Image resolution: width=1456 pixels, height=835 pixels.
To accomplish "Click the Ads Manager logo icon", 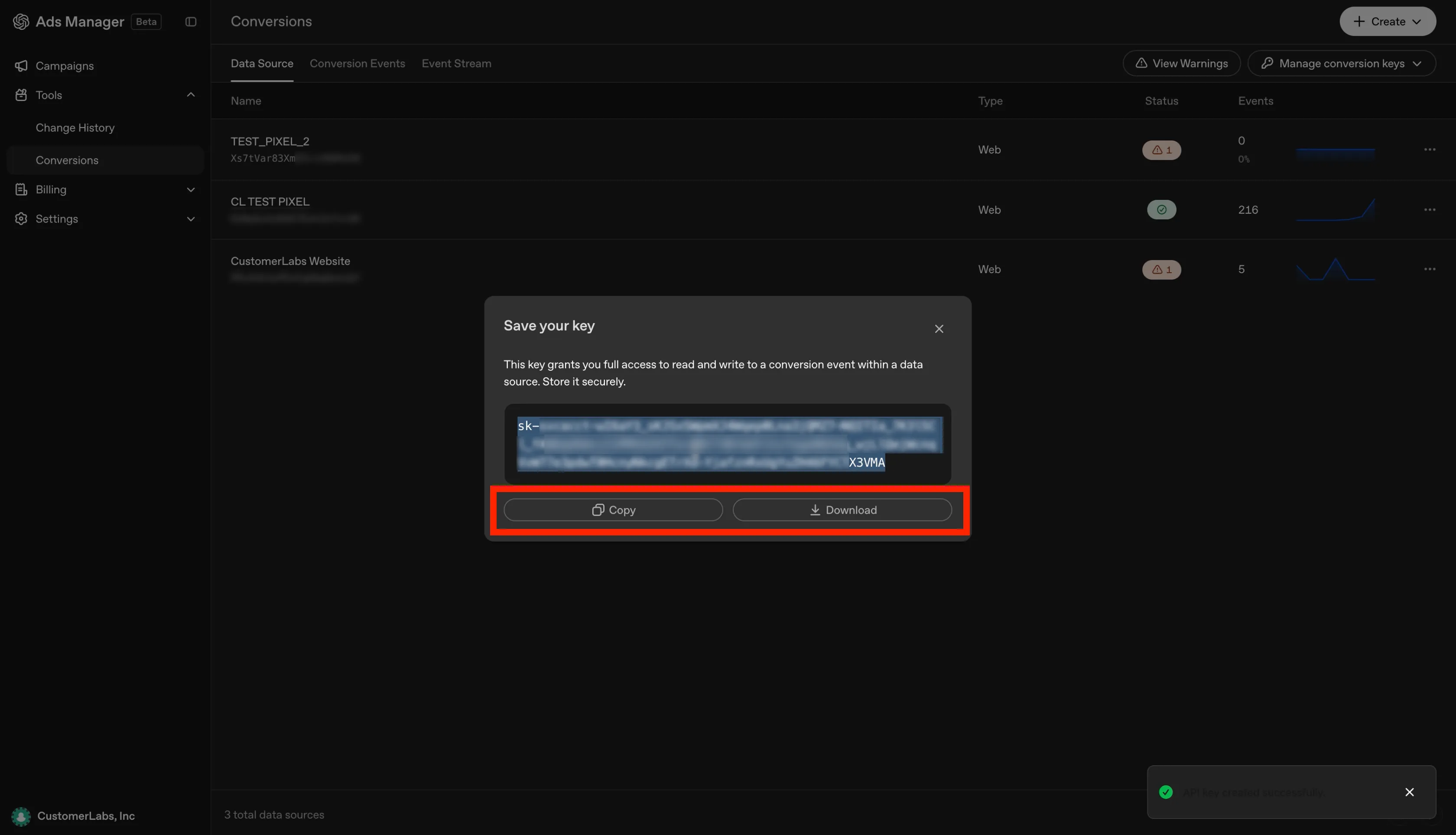I will (21, 21).
